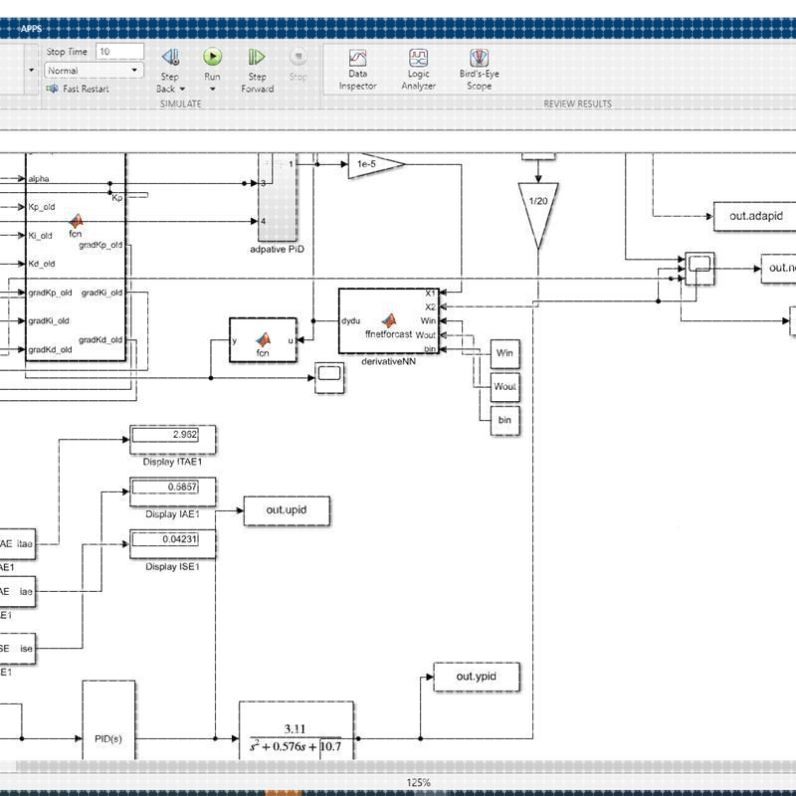Click the Run simulation button
The width and height of the screenshot is (796, 796).
212,56
